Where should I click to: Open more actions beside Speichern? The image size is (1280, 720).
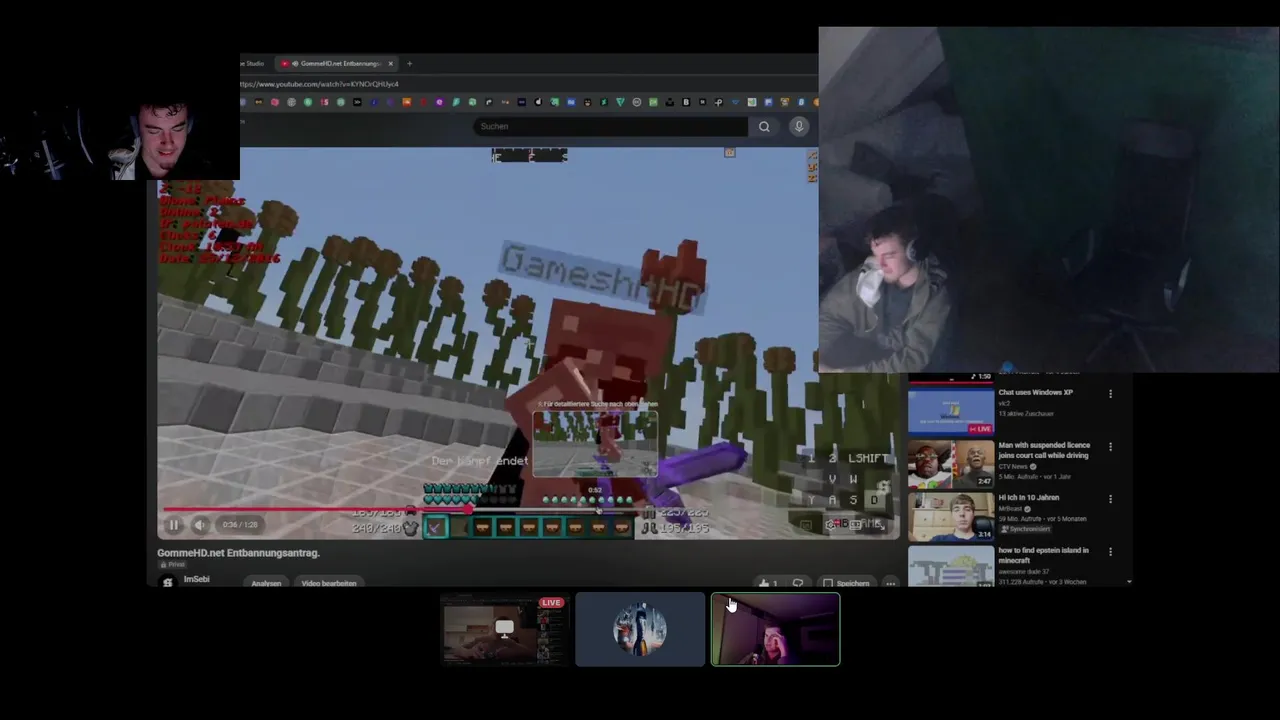pyautogui.click(x=890, y=583)
